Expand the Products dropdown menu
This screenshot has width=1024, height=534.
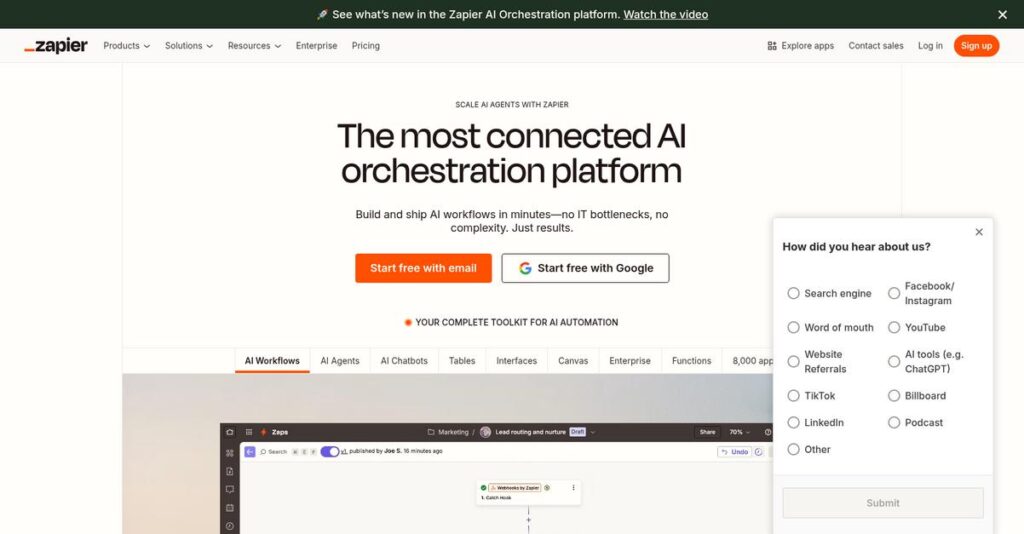click(127, 46)
